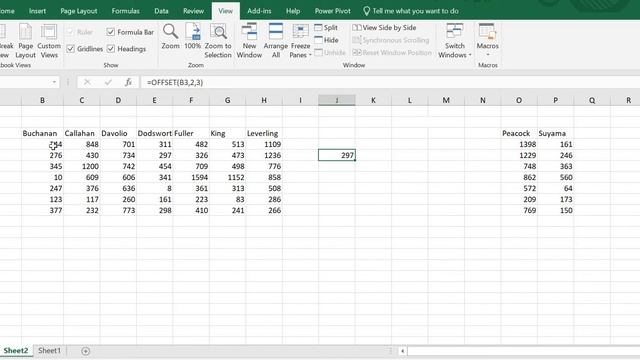Select the active cell showing 297 in column J
640x360 pixels.
pyautogui.click(x=337, y=155)
